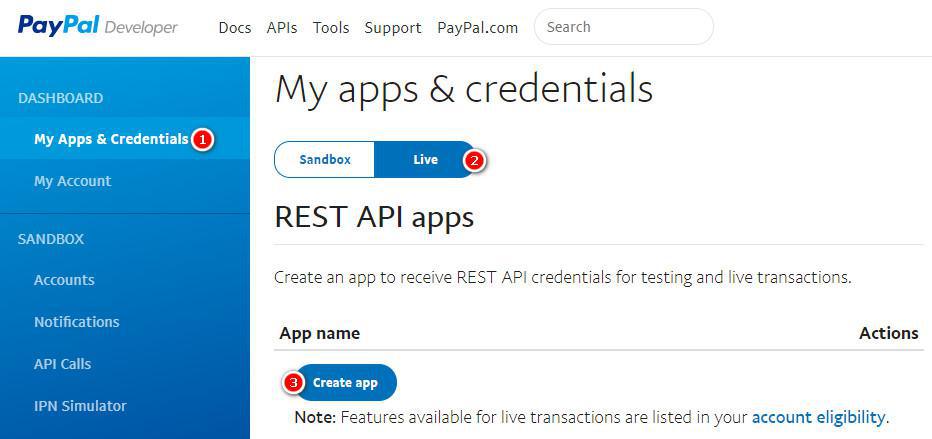Open Sandbox Accounts in sidebar

64,280
